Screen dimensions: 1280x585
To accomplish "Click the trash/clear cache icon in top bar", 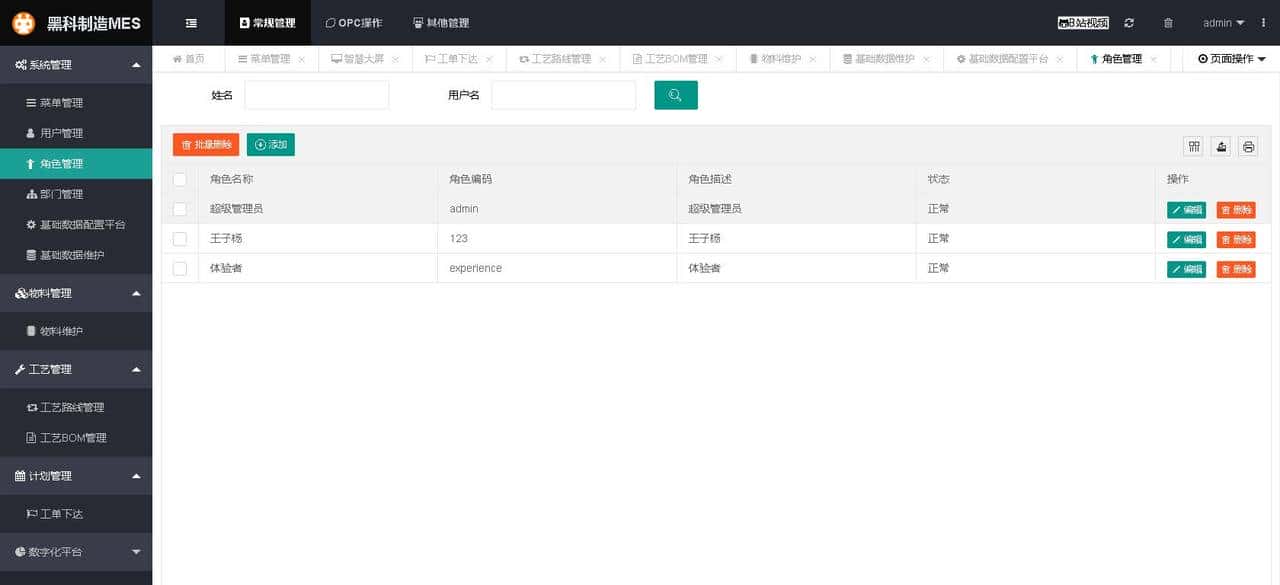I will click(x=1167, y=22).
